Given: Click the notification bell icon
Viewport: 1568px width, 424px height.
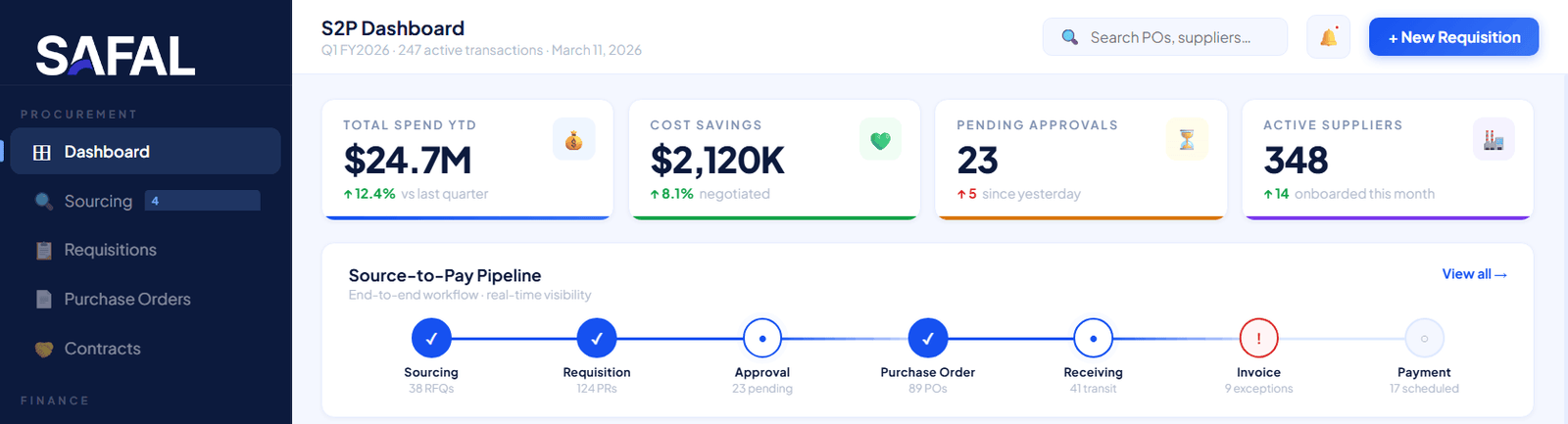Looking at the screenshot, I should tap(1328, 37).
